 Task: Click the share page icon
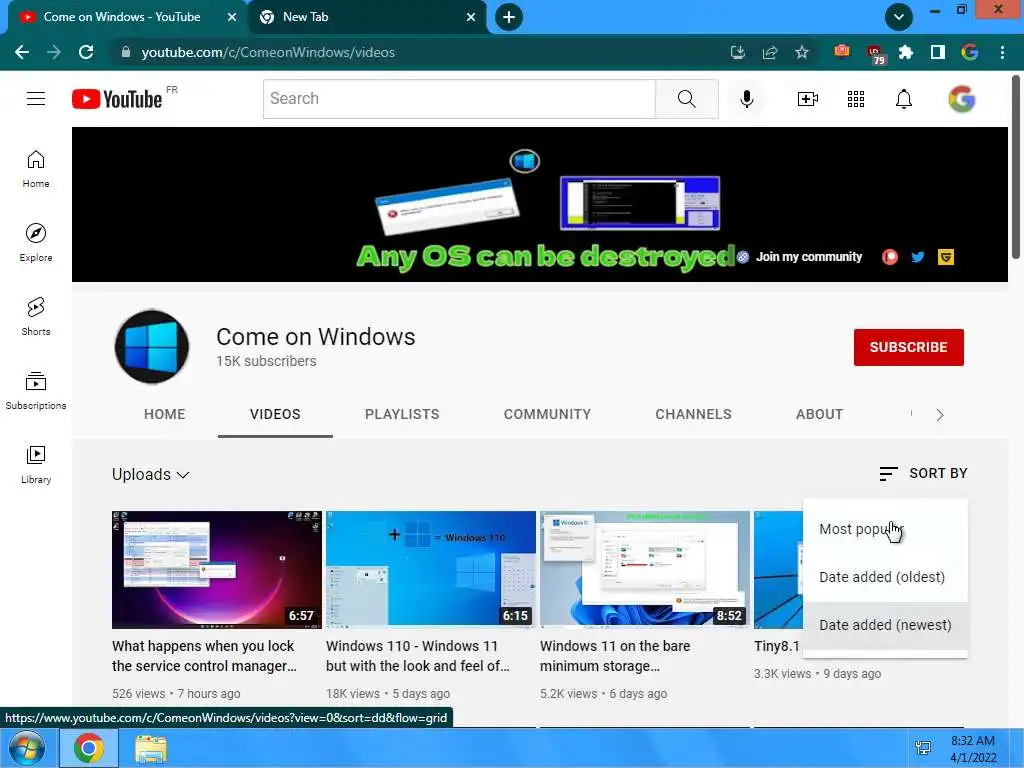770,52
